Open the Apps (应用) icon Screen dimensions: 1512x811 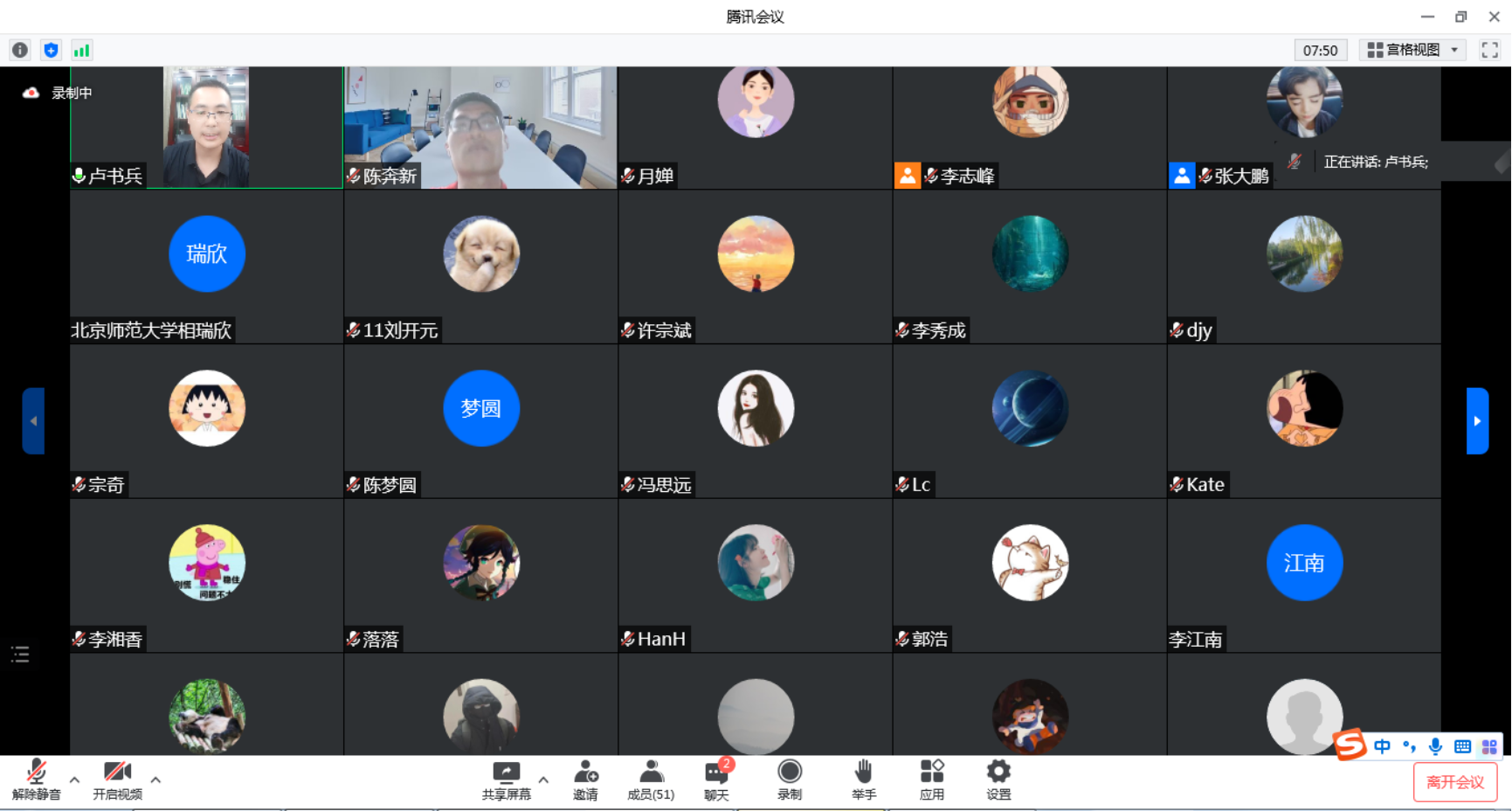tap(931, 780)
